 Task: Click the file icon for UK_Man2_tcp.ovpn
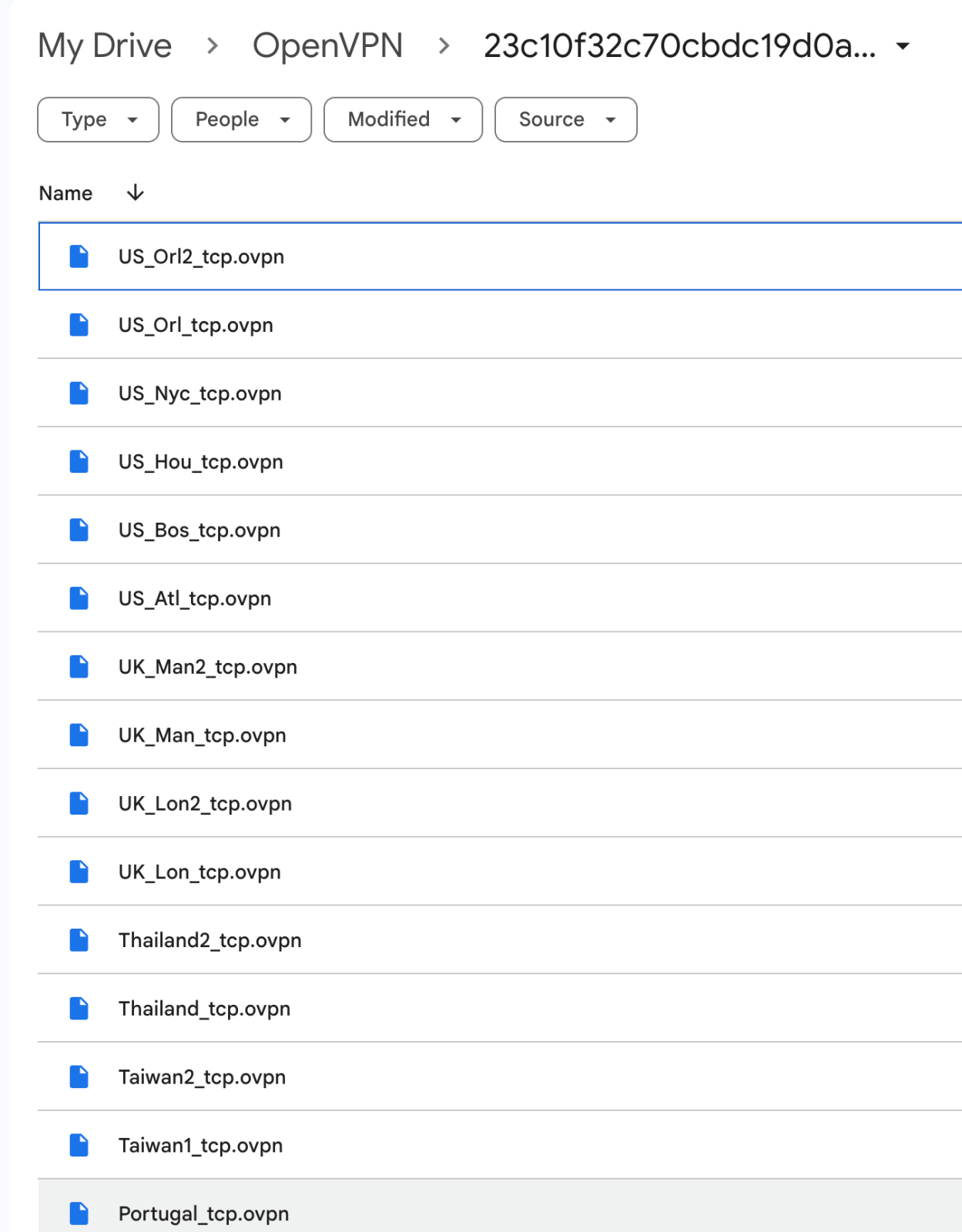pos(79,667)
